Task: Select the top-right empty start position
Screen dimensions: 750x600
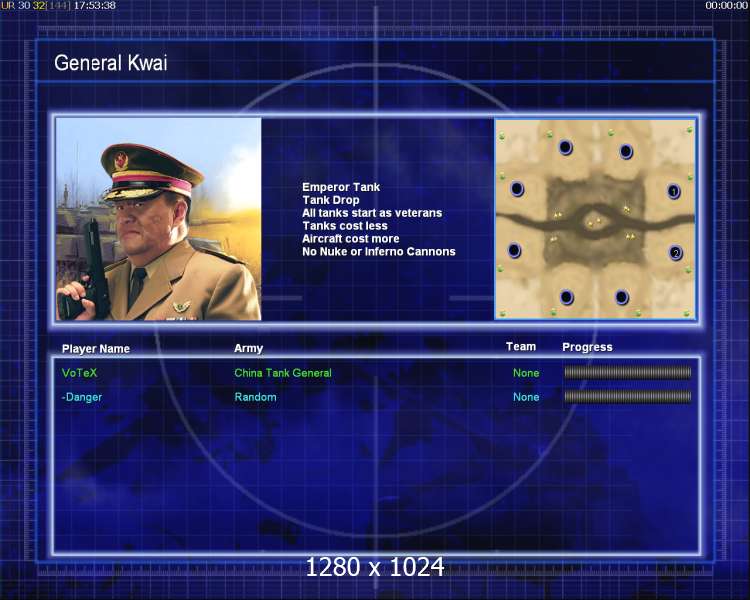Action: (x=626, y=152)
